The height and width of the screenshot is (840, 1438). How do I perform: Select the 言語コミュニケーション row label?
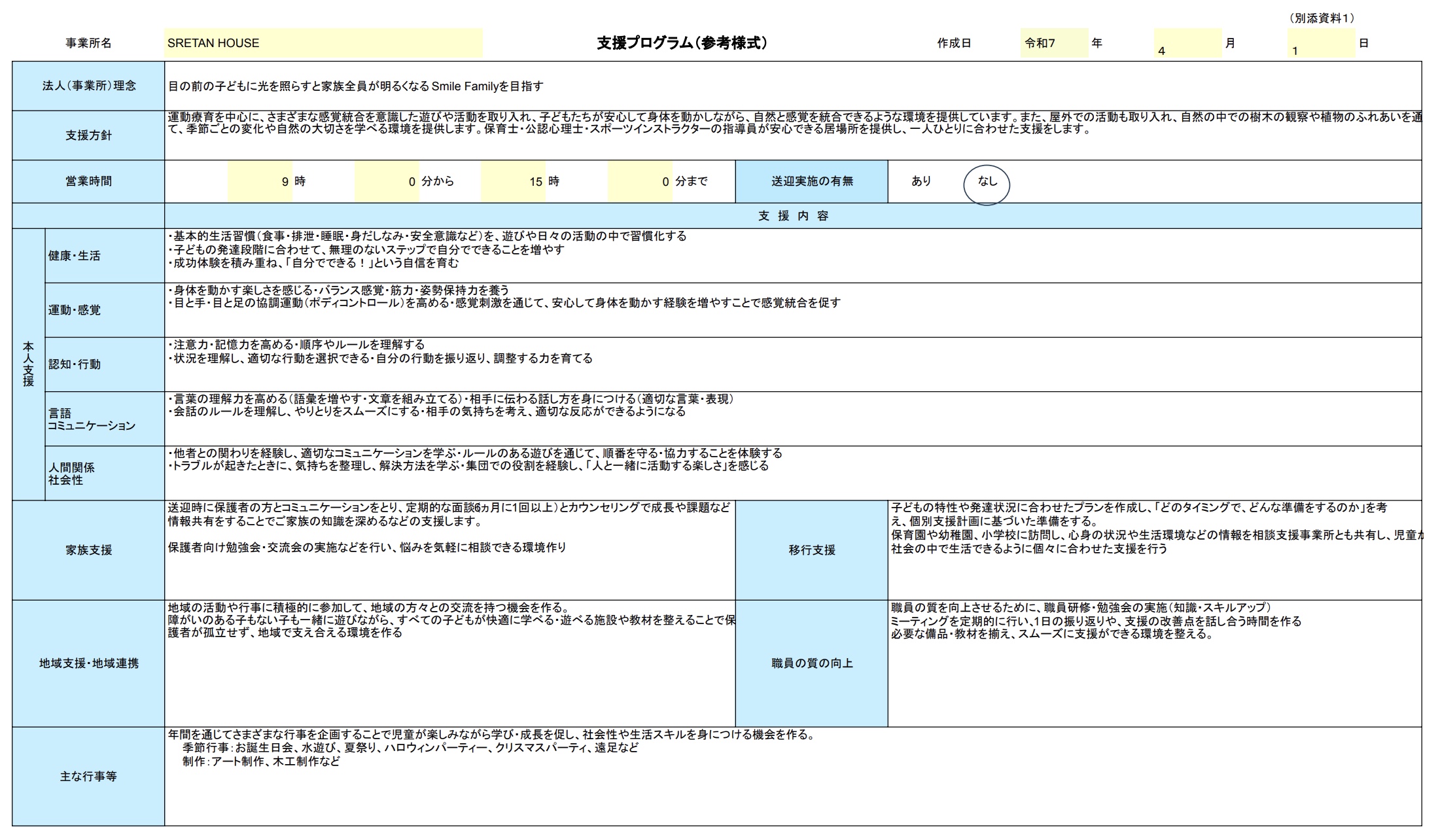click(x=105, y=419)
